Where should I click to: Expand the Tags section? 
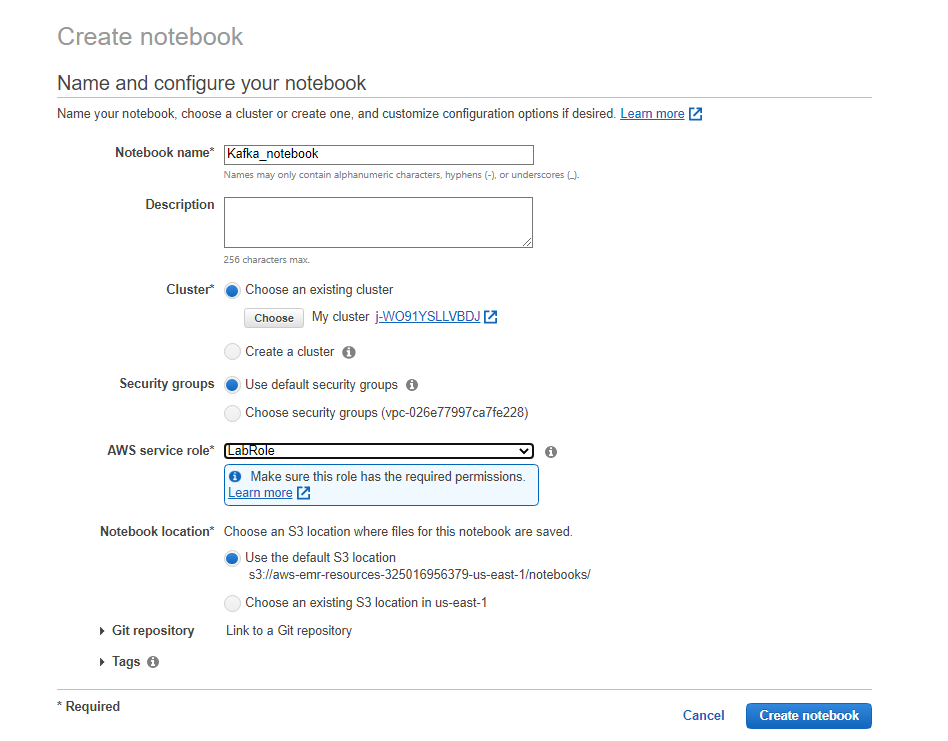click(102, 662)
